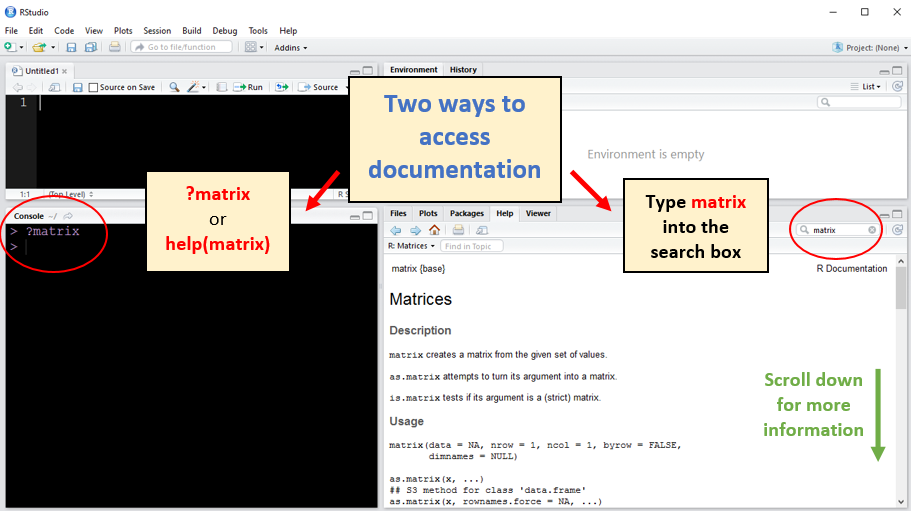Expand the R: Matrices topic dropdown

(411, 246)
